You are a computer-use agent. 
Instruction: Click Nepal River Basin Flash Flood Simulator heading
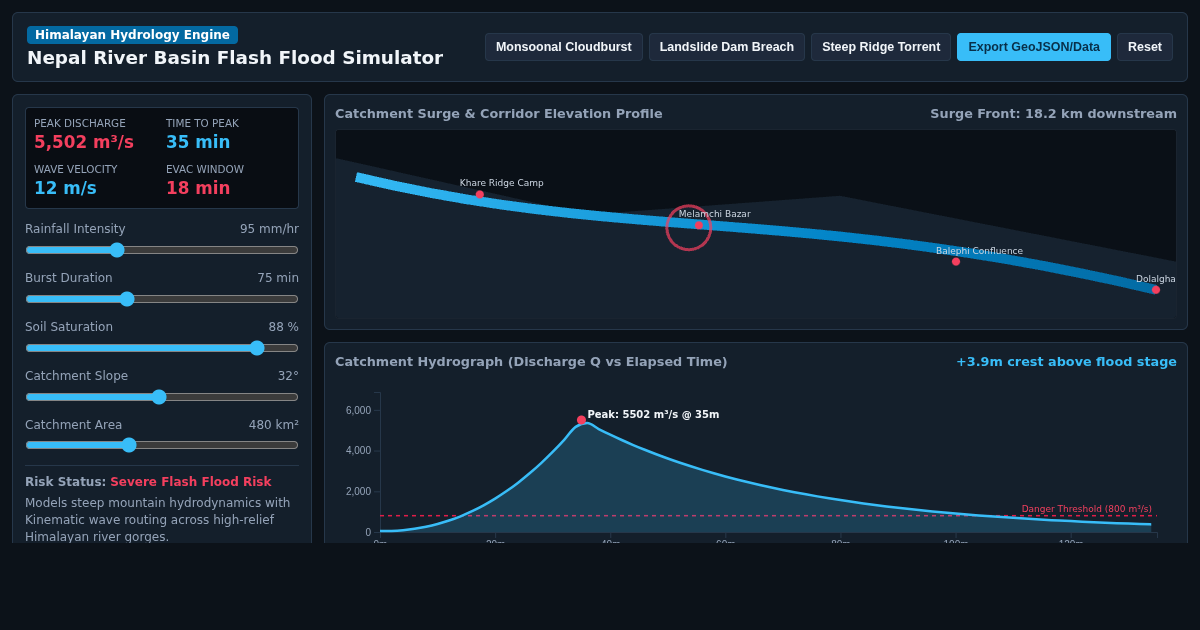235,58
